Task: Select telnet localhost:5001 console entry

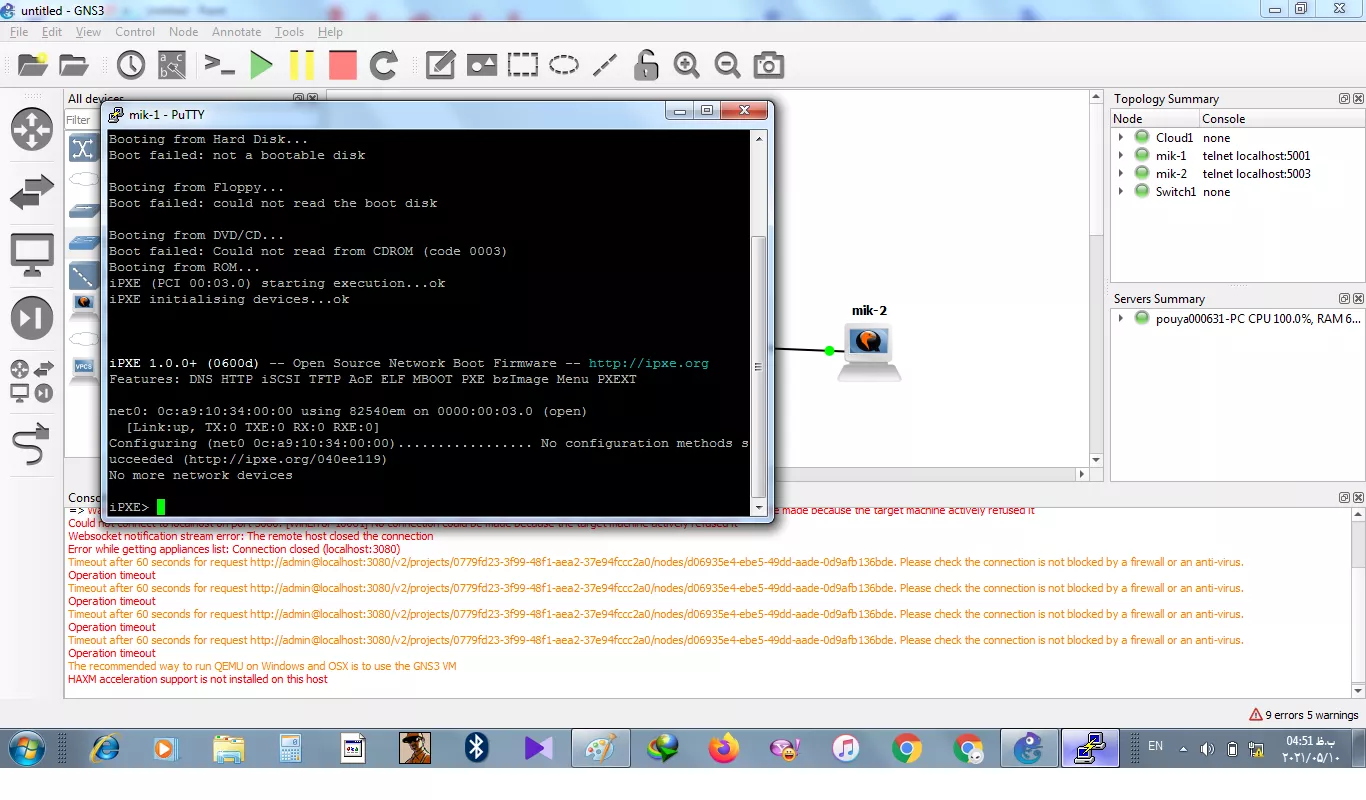Action: [x=1256, y=156]
